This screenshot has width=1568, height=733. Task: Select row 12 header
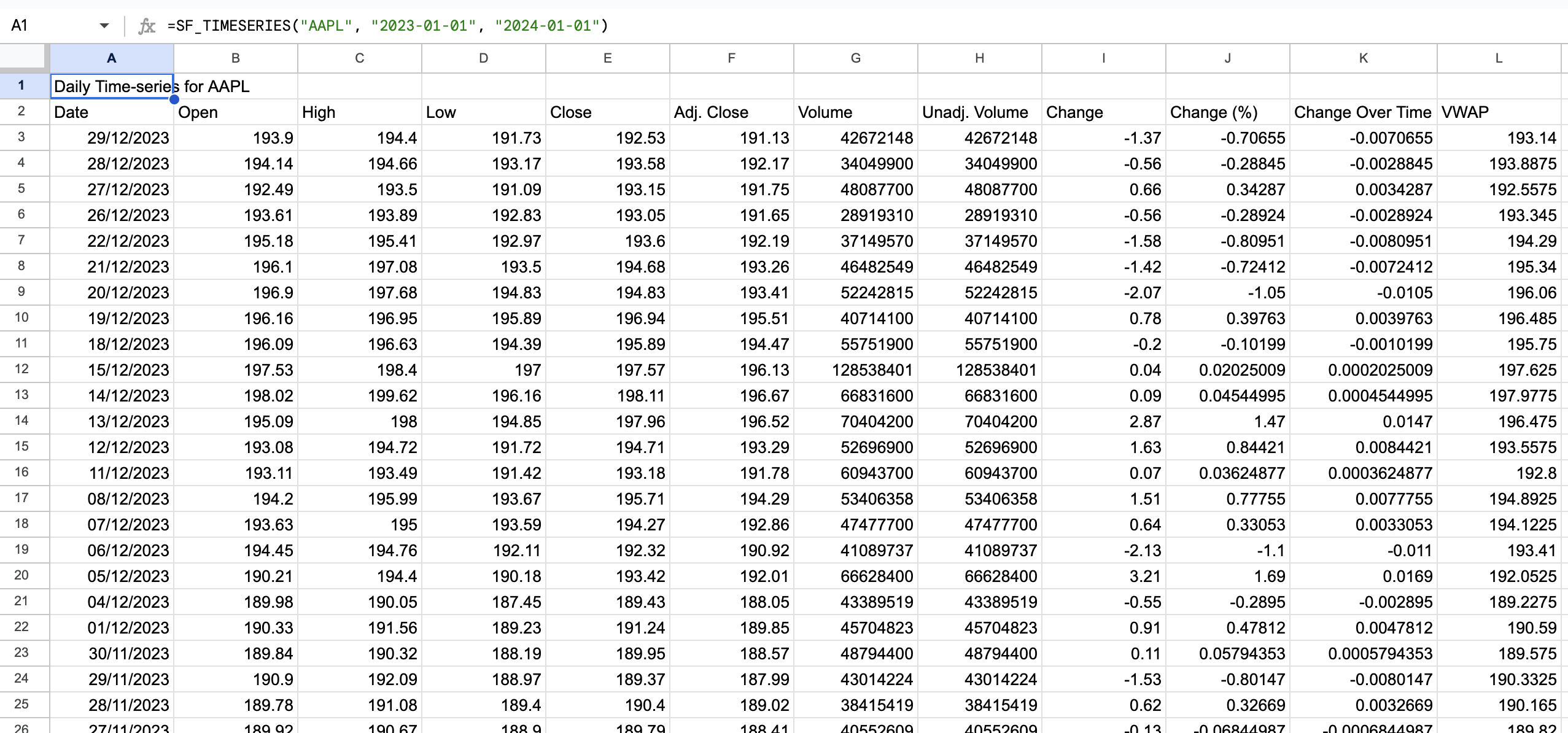[23, 369]
